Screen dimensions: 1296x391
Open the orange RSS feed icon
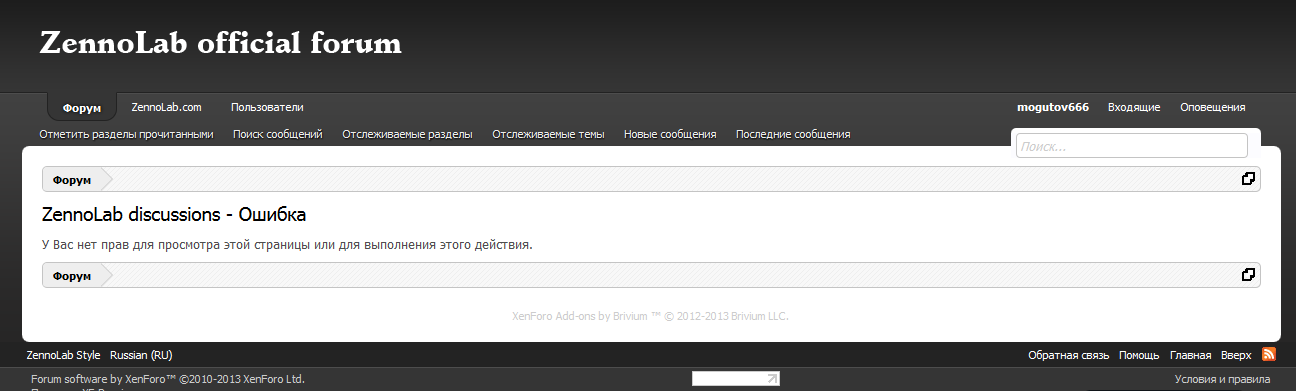1268,354
